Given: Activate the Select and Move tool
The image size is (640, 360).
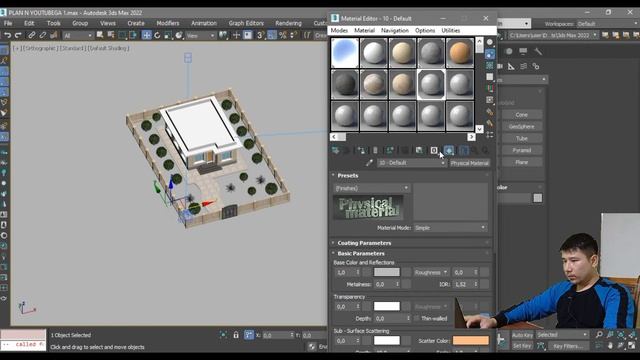Looking at the screenshot, I should point(147,35).
